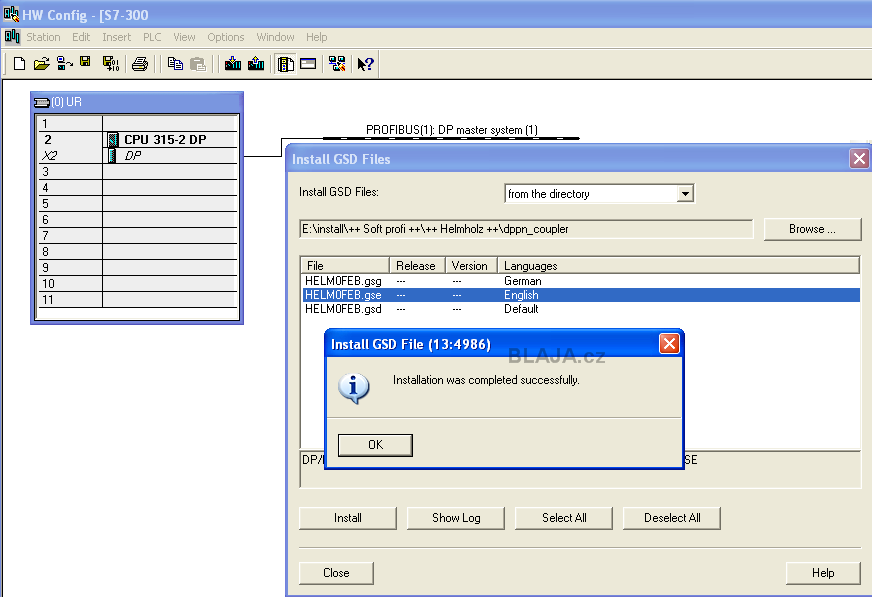Click the (0) UR rack title bar
Viewport: 872px width, 597px height.
pyautogui.click(x=137, y=102)
